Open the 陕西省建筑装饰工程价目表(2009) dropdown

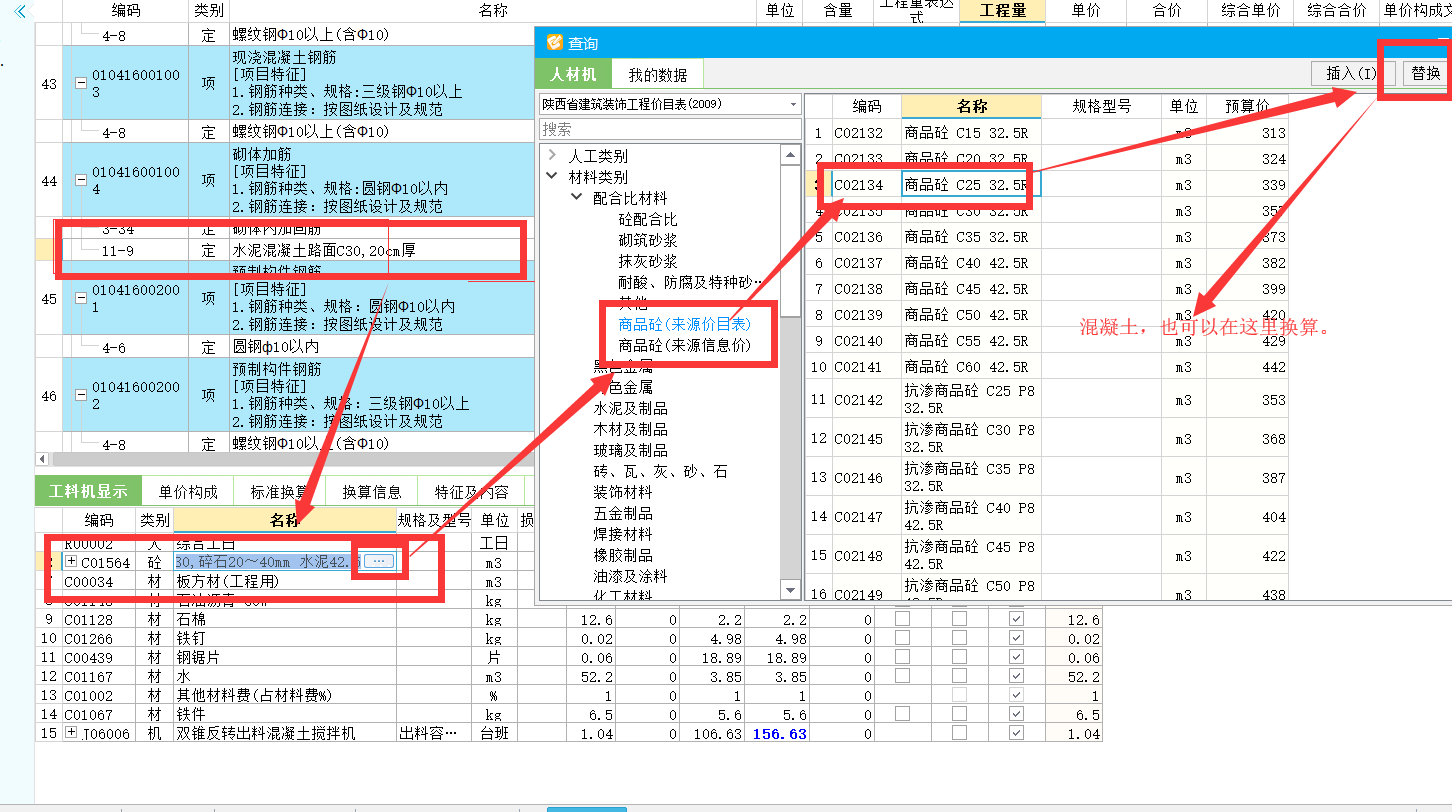tap(793, 105)
